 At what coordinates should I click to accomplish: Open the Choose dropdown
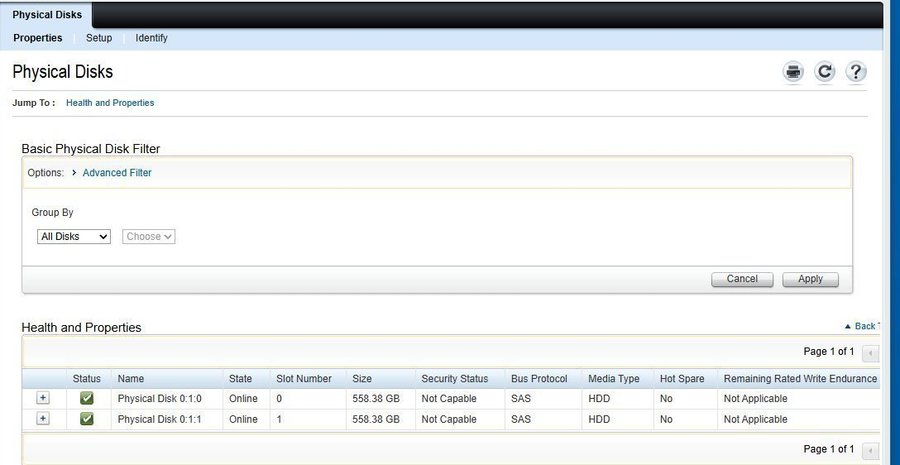[x=149, y=237]
